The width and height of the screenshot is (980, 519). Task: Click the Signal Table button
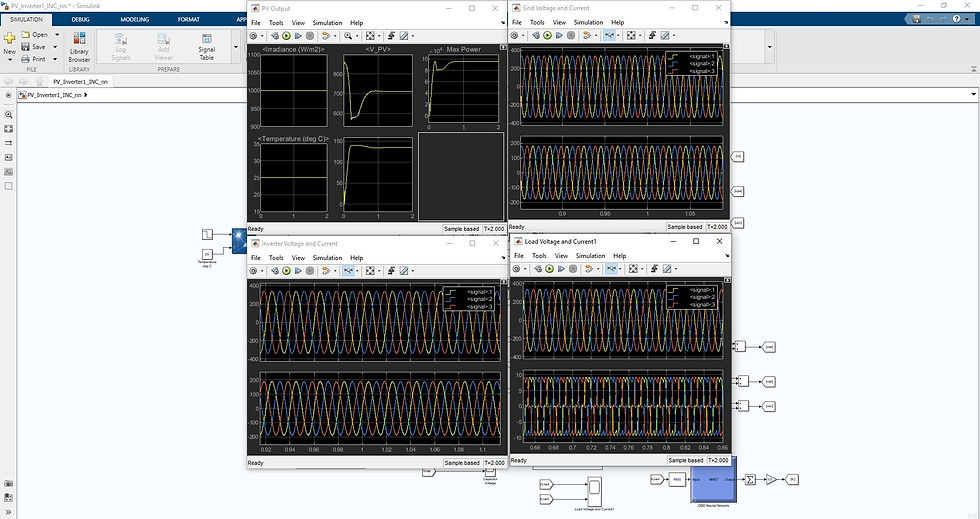[x=207, y=47]
